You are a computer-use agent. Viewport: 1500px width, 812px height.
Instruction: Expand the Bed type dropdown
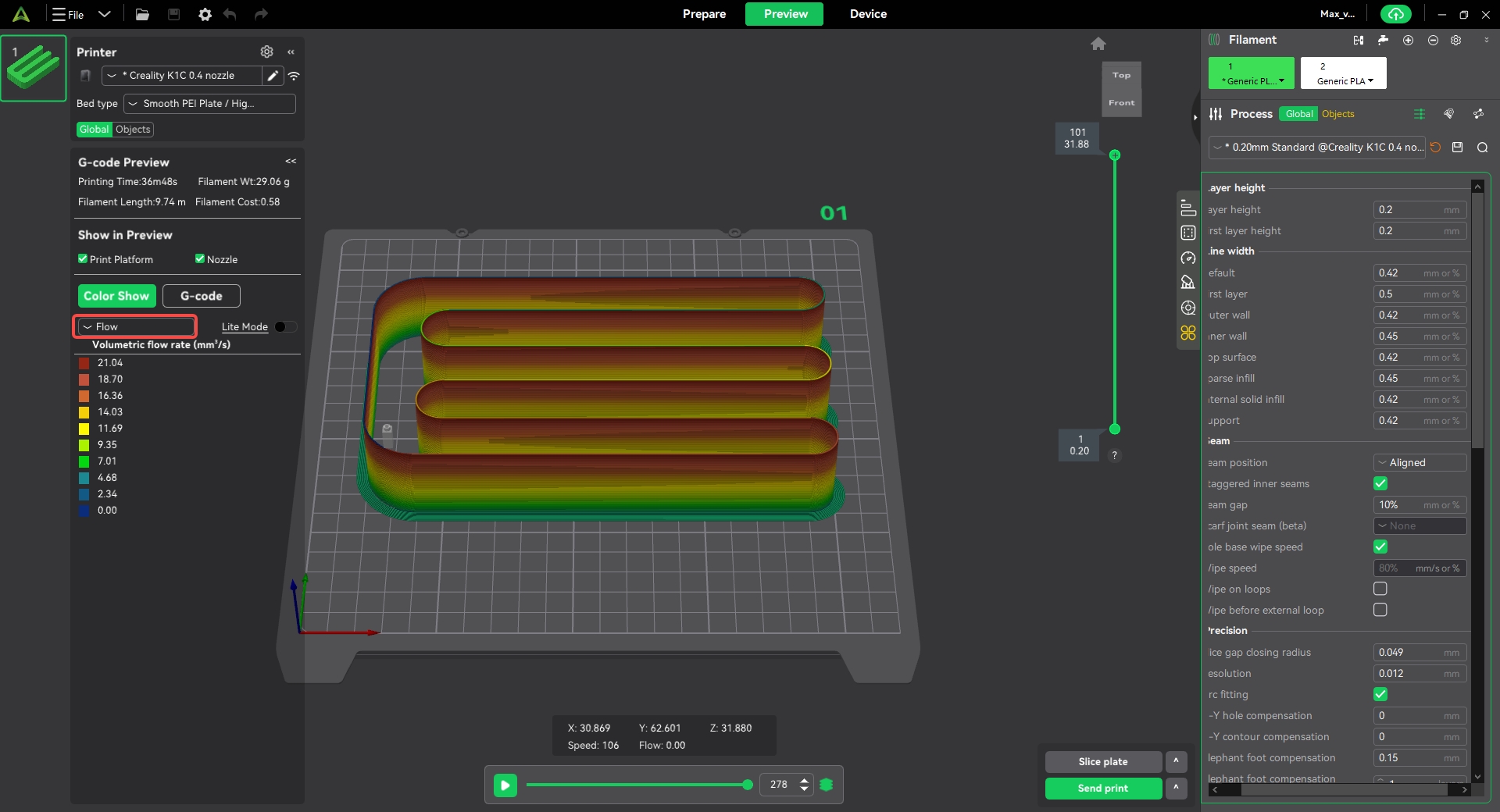(x=209, y=104)
